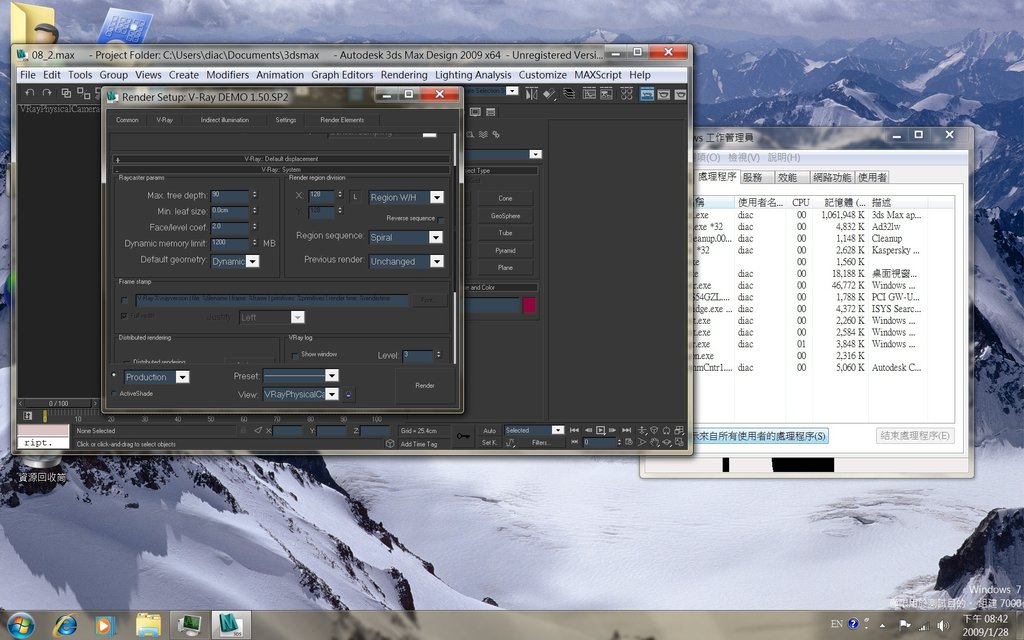Screen dimensions: 1024x640
Task: Switch to the Render Elements tab
Action: [x=342, y=120]
